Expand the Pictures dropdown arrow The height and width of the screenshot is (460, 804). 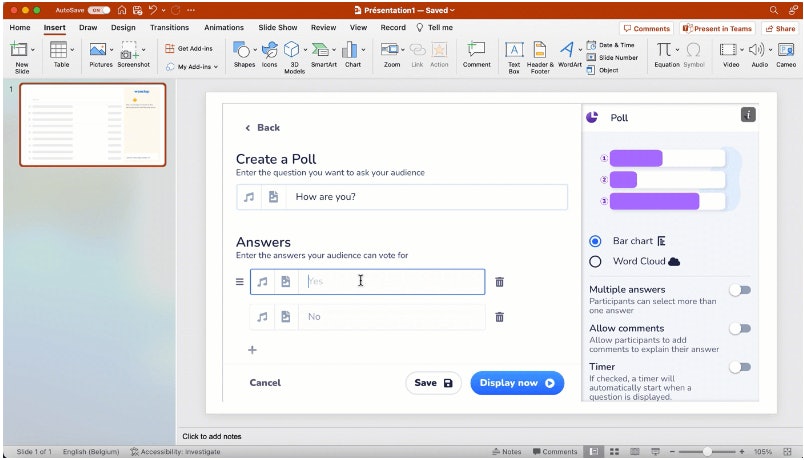(x=111, y=50)
